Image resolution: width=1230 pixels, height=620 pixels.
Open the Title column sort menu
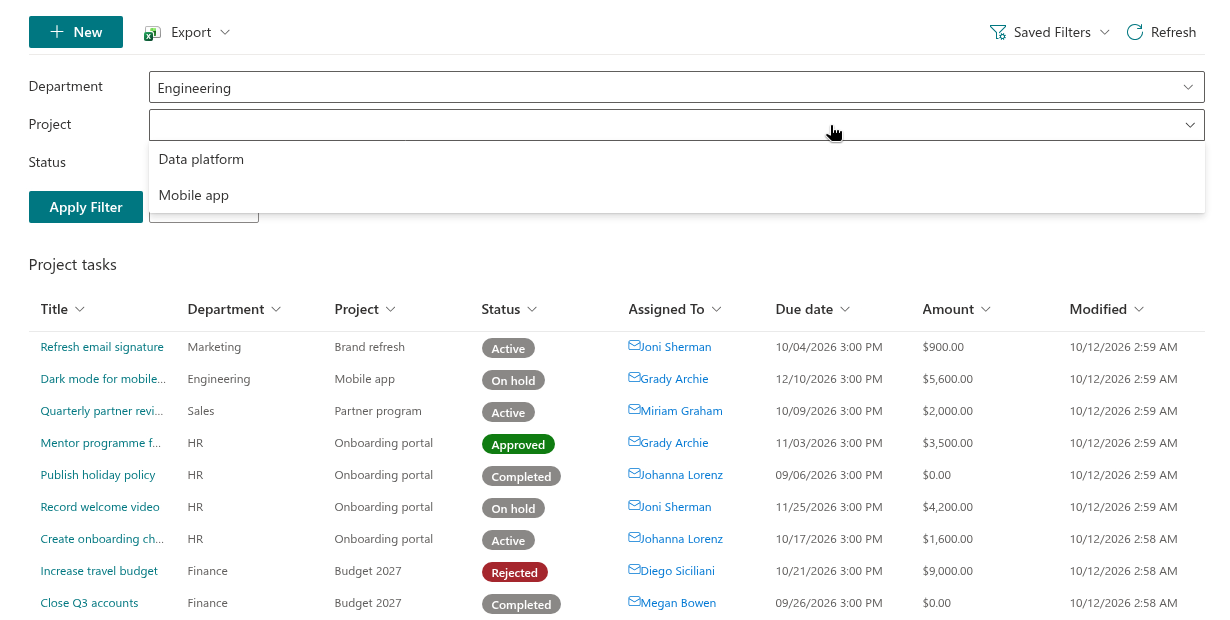click(x=80, y=309)
